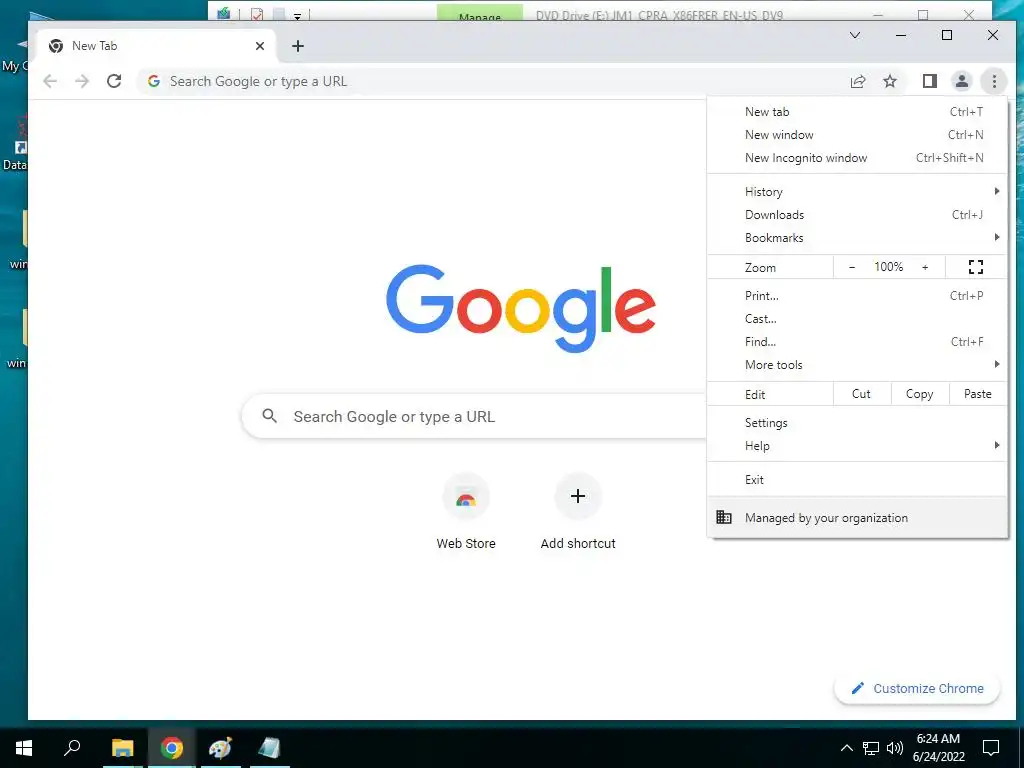The width and height of the screenshot is (1024, 768).
Task: Expand the Bookmarks submenu
Action: tap(857, 238)
